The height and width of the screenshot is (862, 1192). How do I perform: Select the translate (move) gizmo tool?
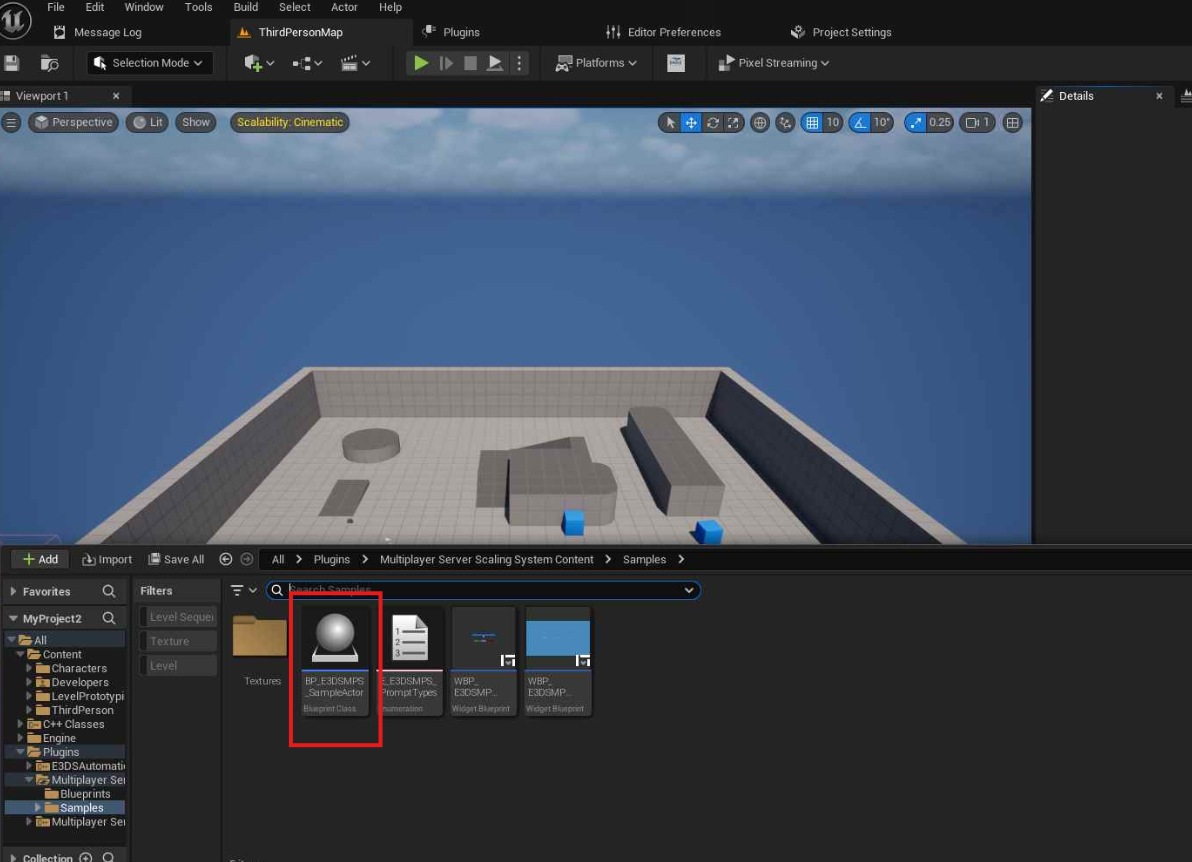pyautogui.click(x=690, y=123)
